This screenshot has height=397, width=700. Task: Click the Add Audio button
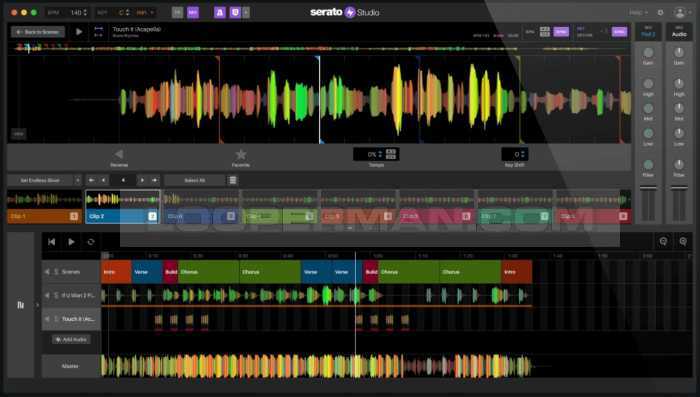(71, 339)
